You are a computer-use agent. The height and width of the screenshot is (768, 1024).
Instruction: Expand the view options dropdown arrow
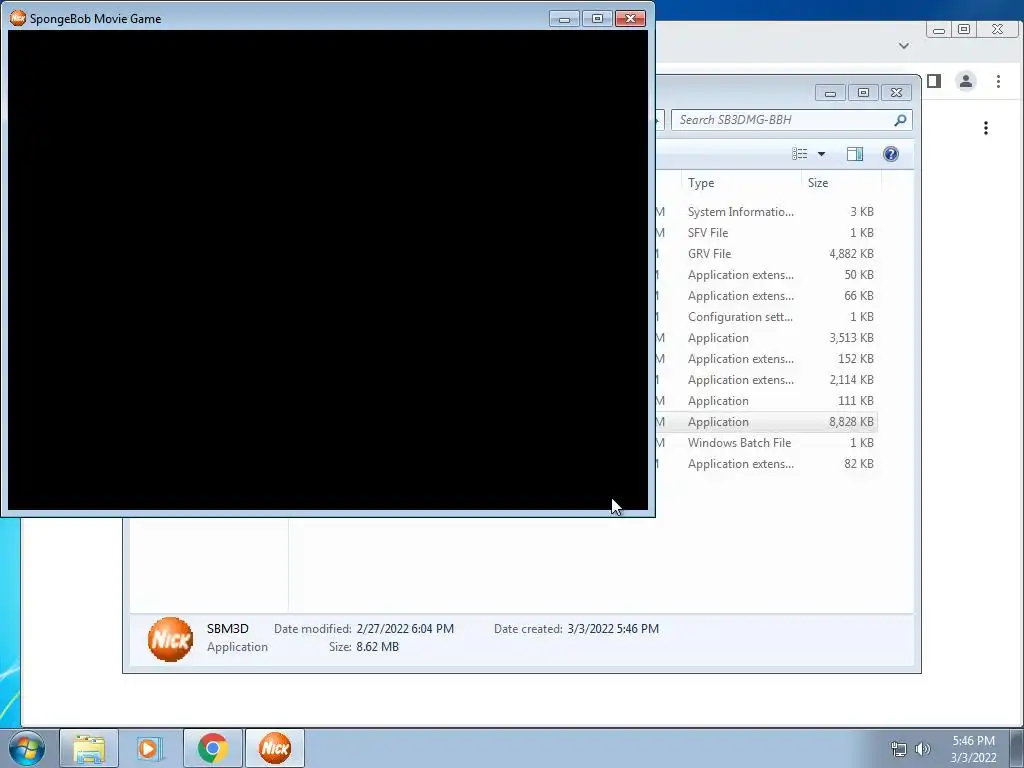click(x=822, y=154)
